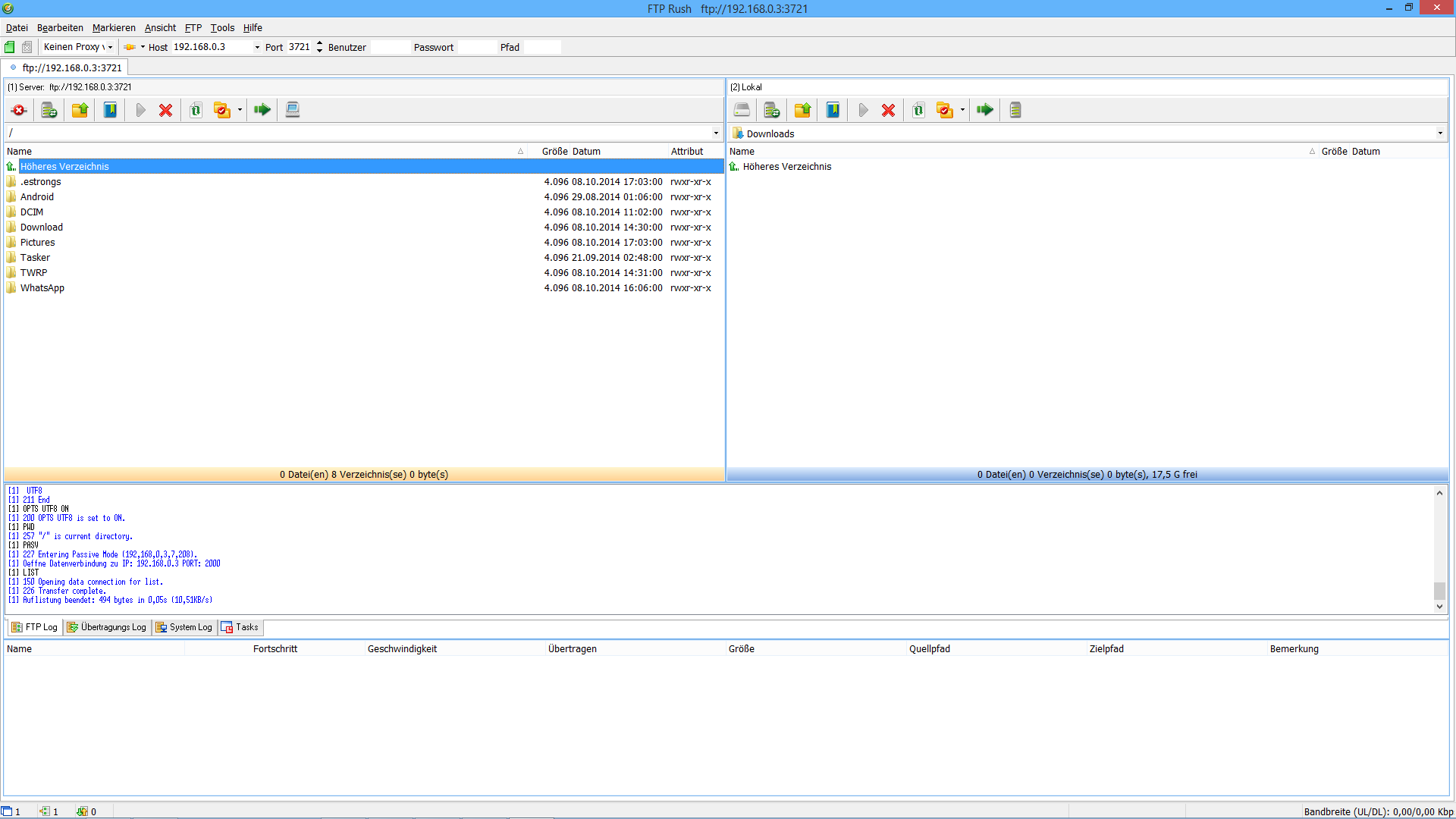Click the red X delete icon in the server toolbar
Viewport: 1456px width, 819px height.
pos(165,111)
